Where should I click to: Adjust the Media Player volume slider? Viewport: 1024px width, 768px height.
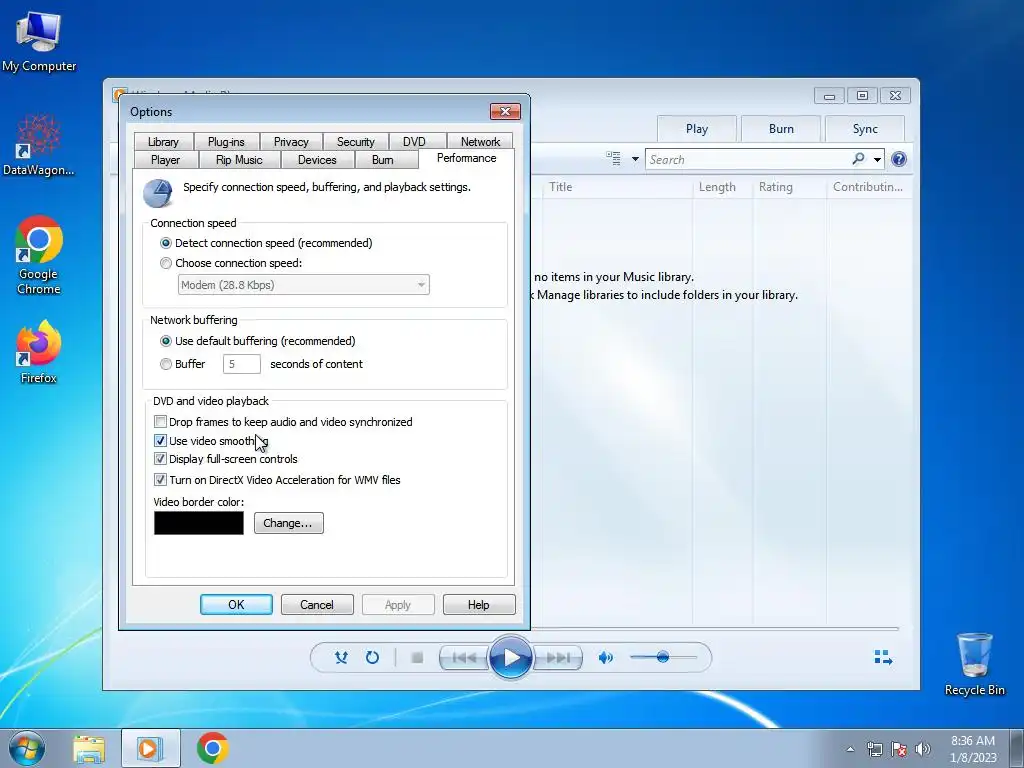click(663, 657)
